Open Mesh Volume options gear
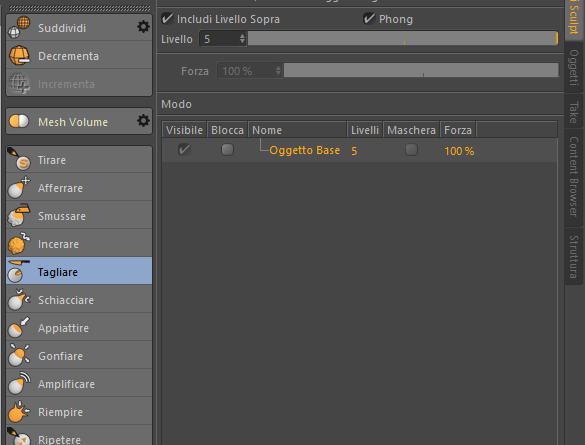The height and width of the screenshot is (445, 585). tap(143, 121)
